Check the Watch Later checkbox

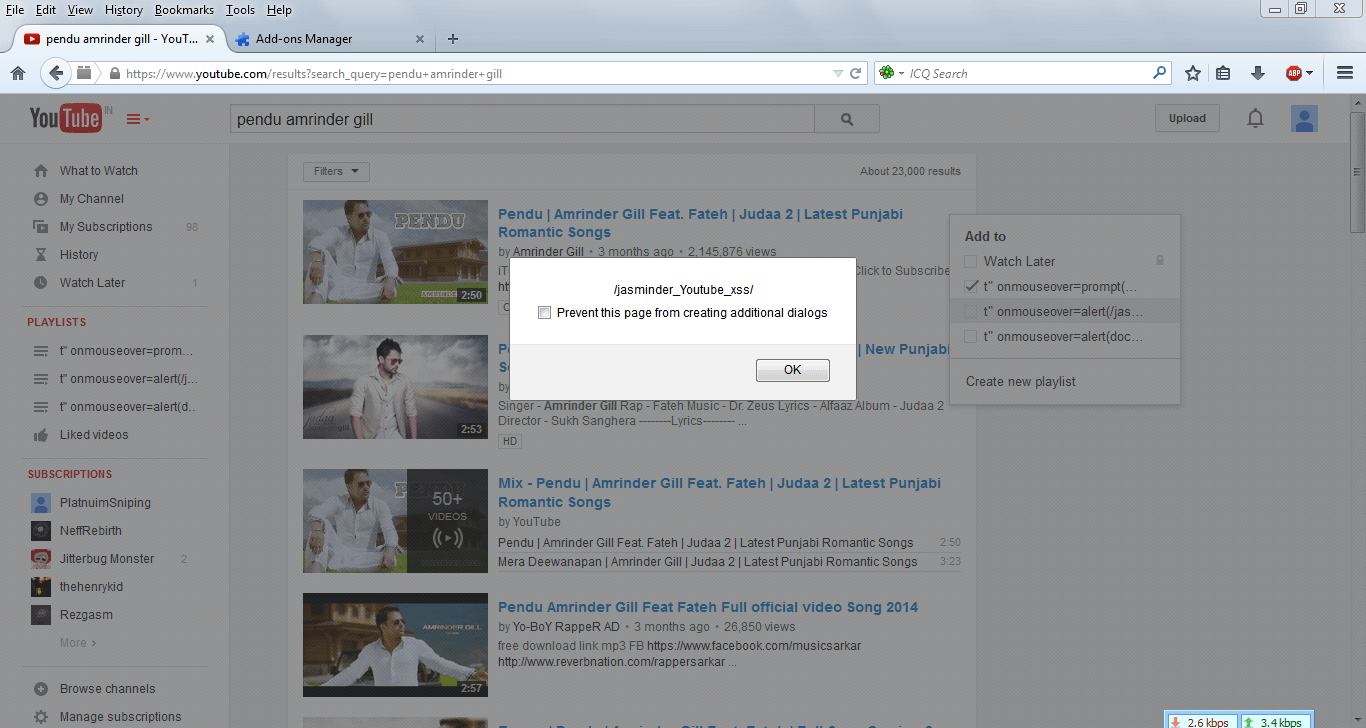coord(971,261)
